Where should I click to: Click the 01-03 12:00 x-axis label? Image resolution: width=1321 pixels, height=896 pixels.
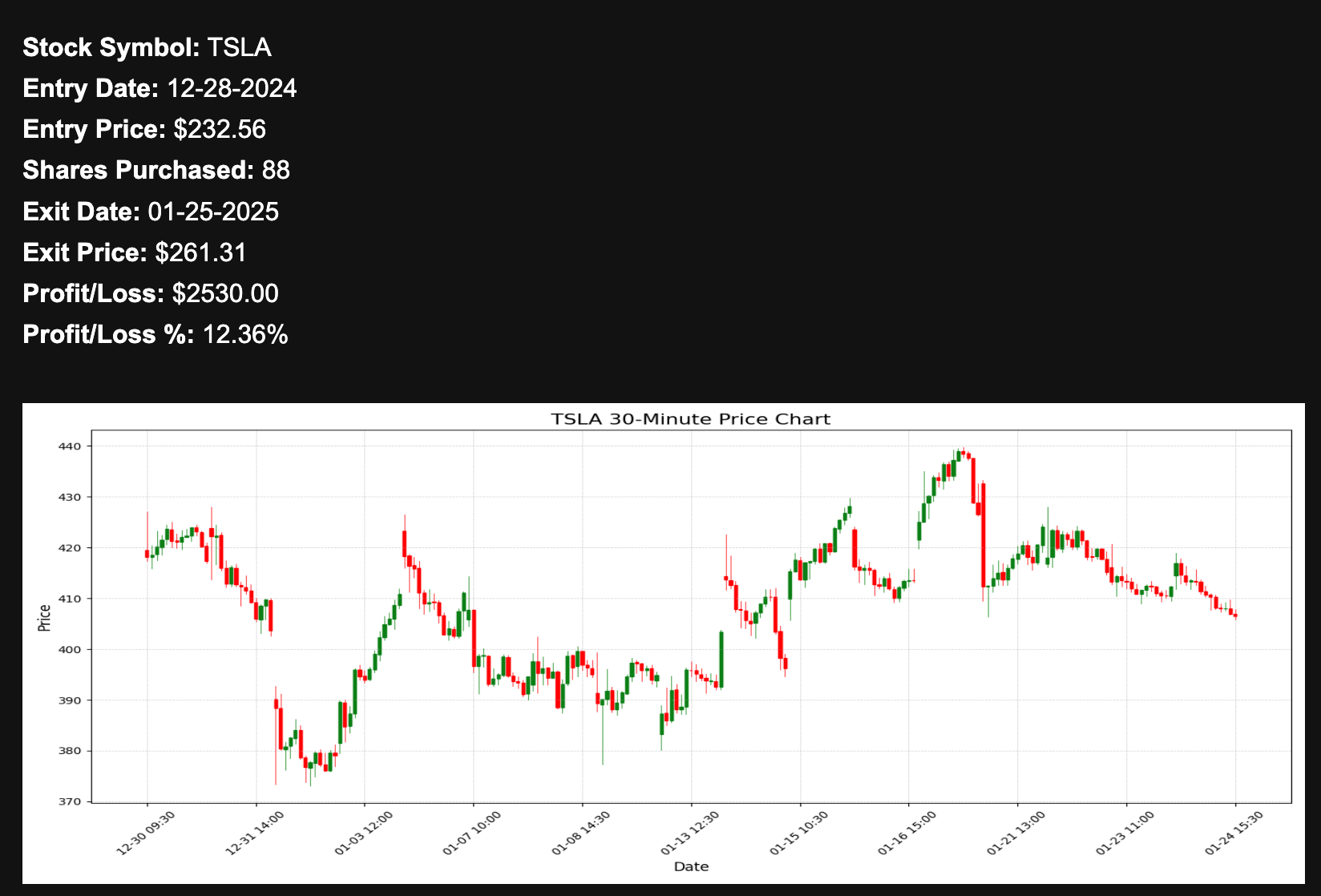(x=364, y=833)
